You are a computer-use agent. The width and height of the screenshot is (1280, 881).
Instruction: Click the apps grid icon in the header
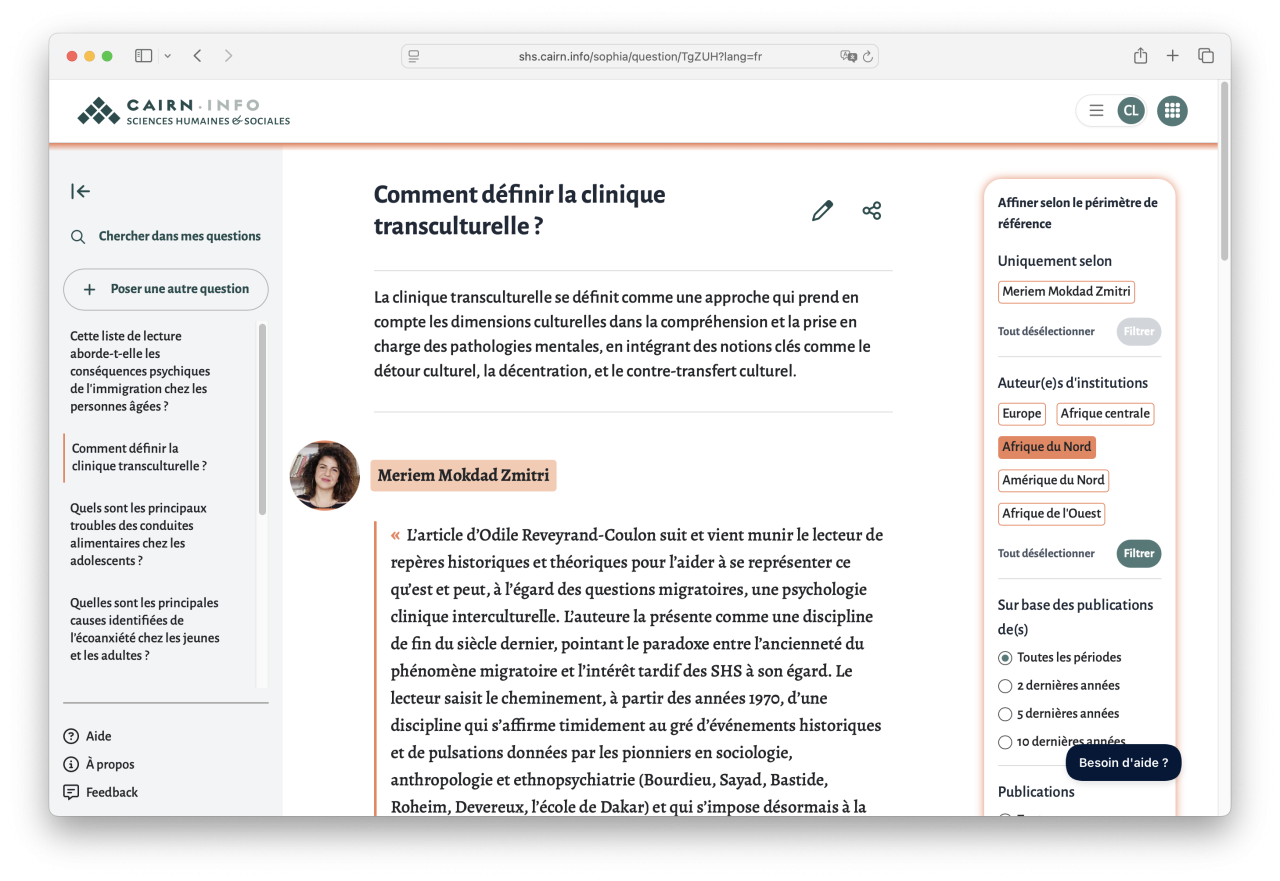tap(1172, 110)
